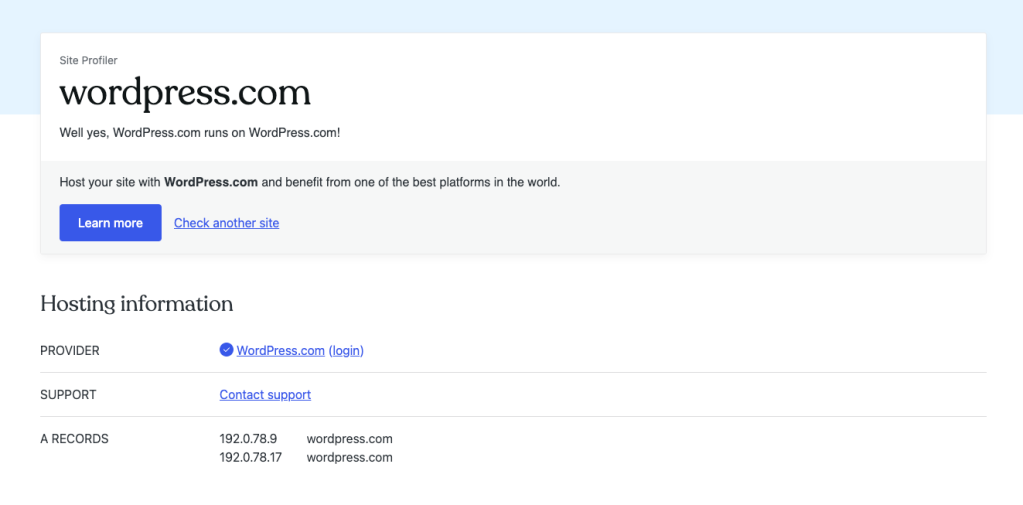Open the Contact support link
The image size is (1023, 505).
coord(265,395)
